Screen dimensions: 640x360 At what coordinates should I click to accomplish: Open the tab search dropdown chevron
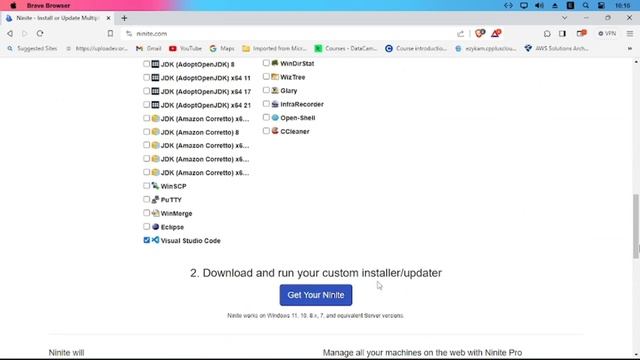[x=564, y=18]
